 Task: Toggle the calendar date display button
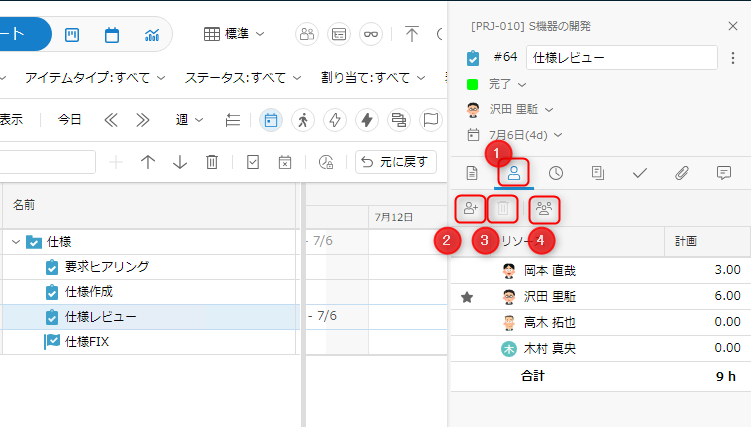click(x=270, y=120)
